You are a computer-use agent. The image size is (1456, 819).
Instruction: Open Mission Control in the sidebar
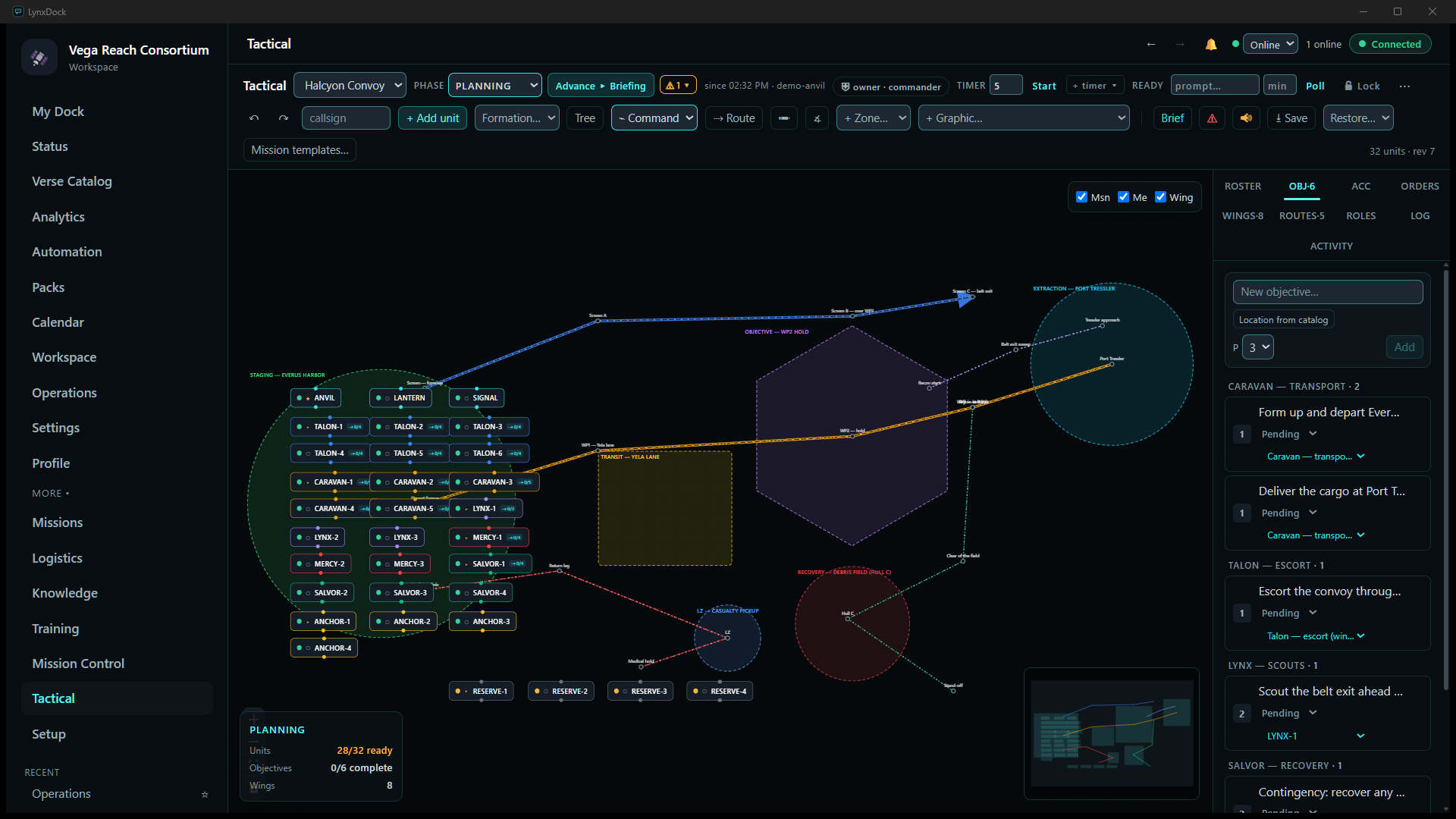coord(78,664)
